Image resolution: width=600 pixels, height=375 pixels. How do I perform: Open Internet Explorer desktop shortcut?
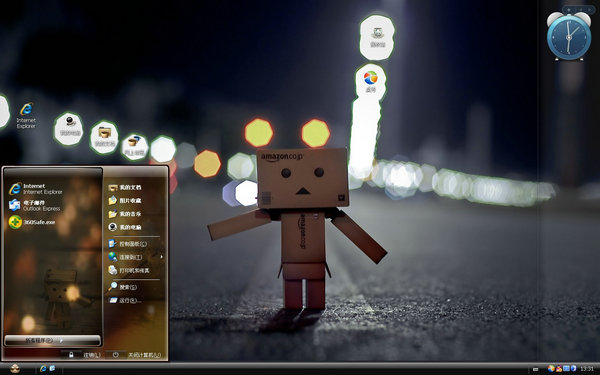[x=26, y=115]
